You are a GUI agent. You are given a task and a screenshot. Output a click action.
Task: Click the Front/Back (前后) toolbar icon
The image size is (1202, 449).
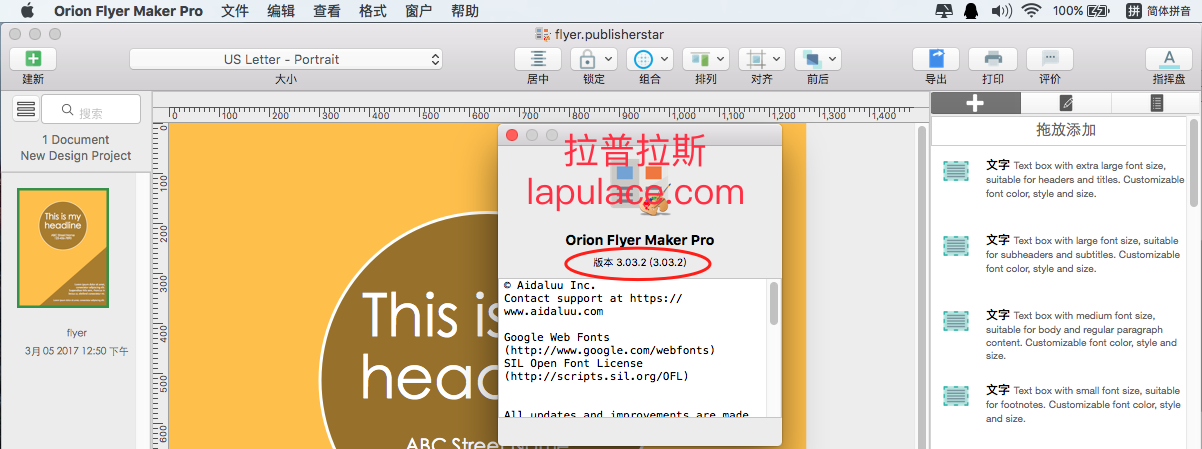[x=812, y=59]
